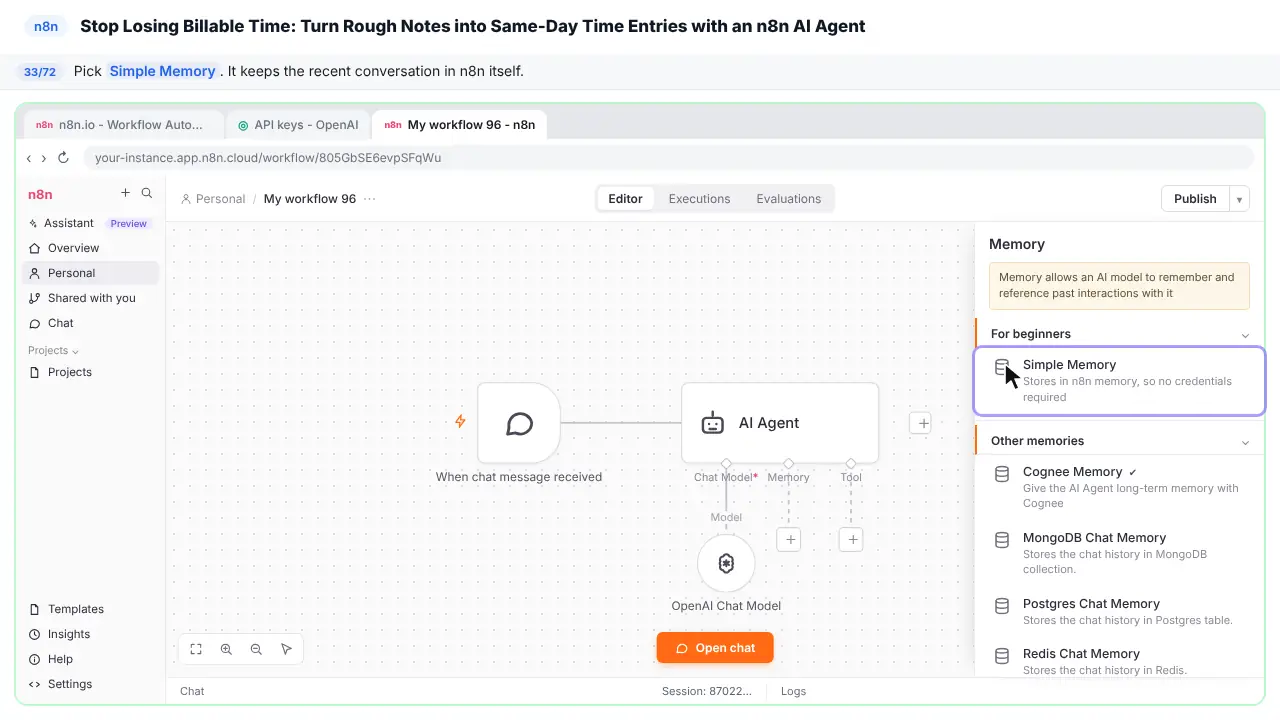Image resolution: width=1280 pixels, height=720 pixels.
Task: Select Postgres Chat Memory option
Action: coord(1120,612)
